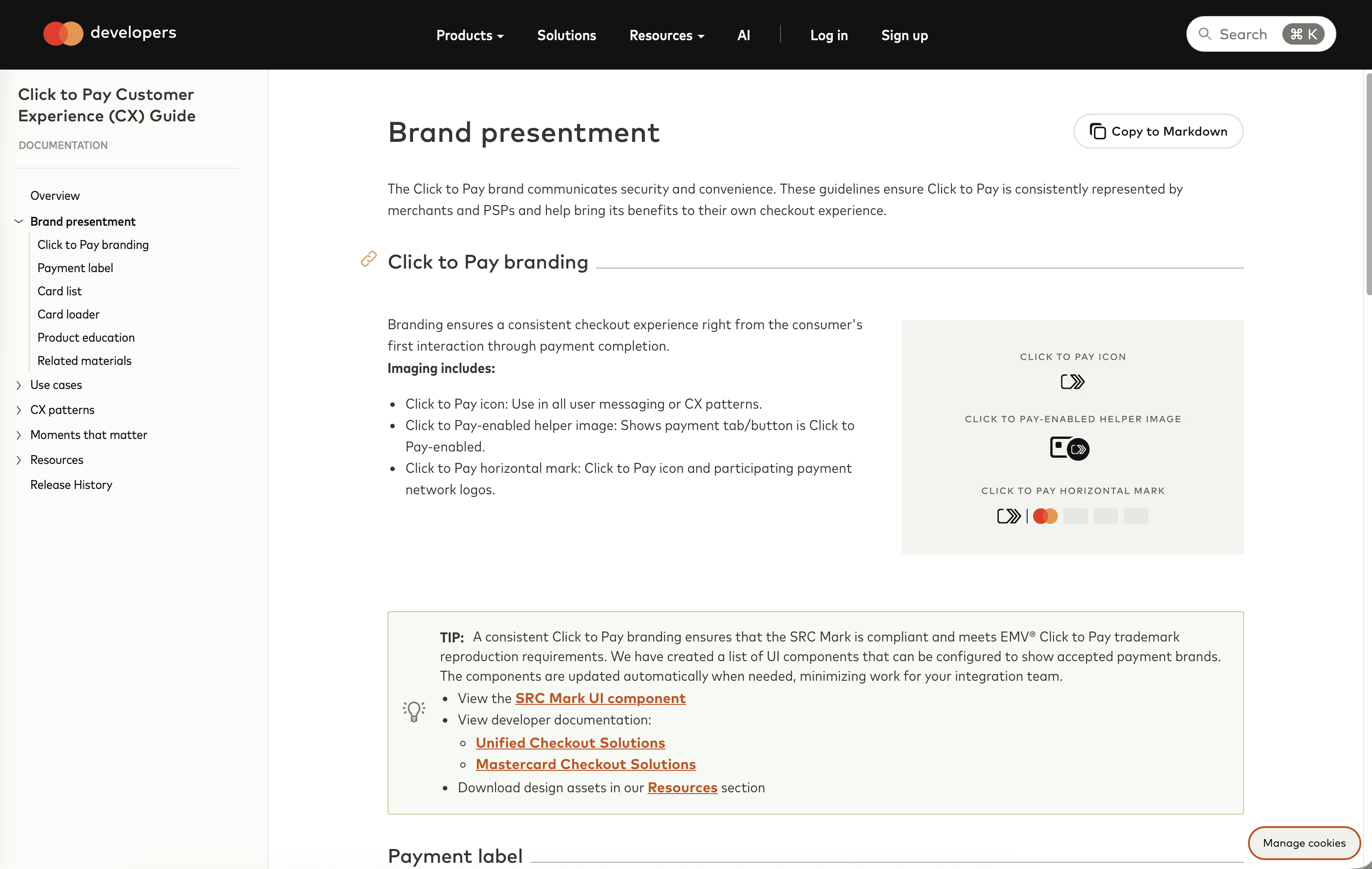1372x869 pixels.
Task: Open the AI nav item
Action: coord(744,35)
